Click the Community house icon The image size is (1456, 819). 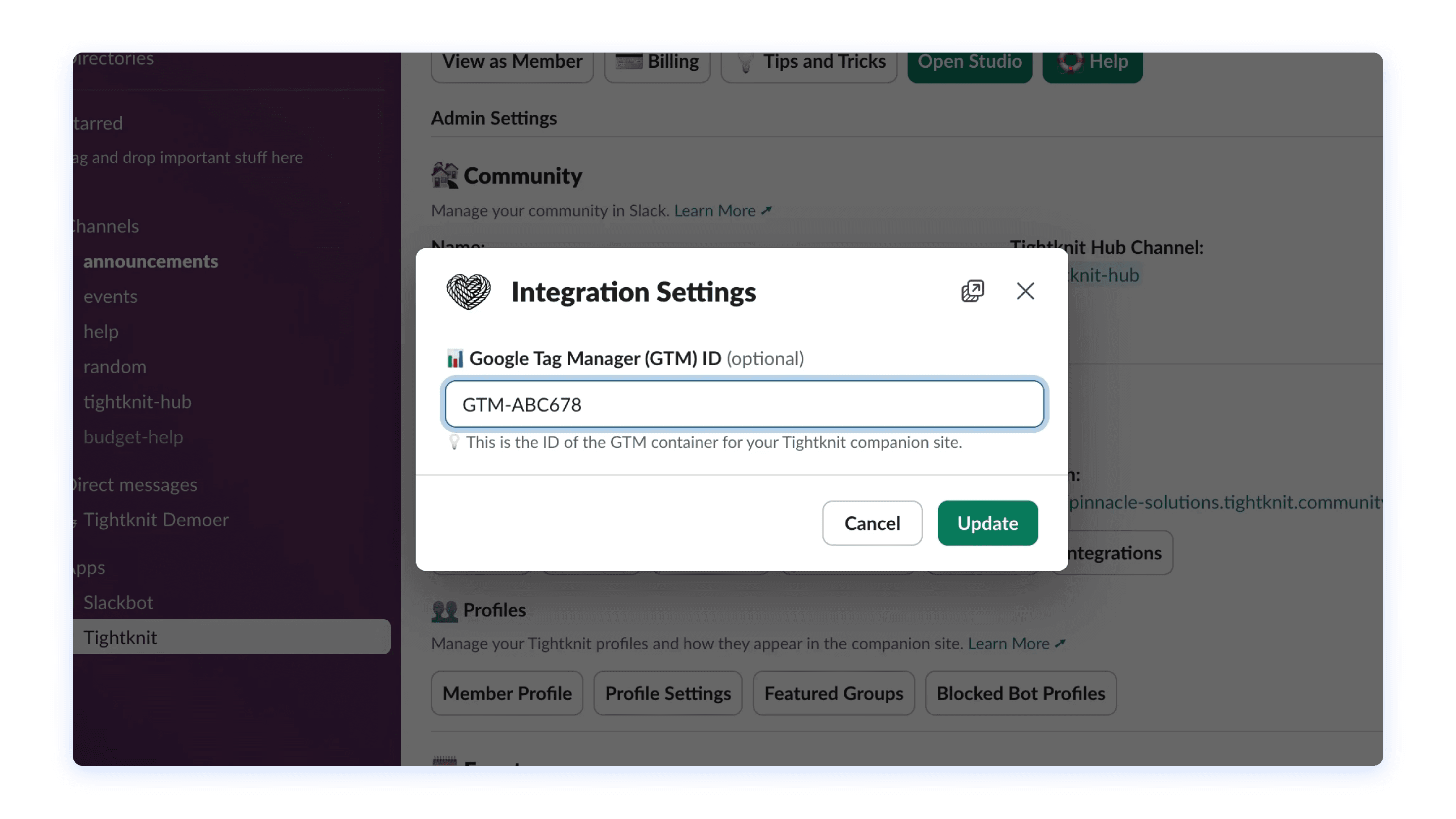444,175
